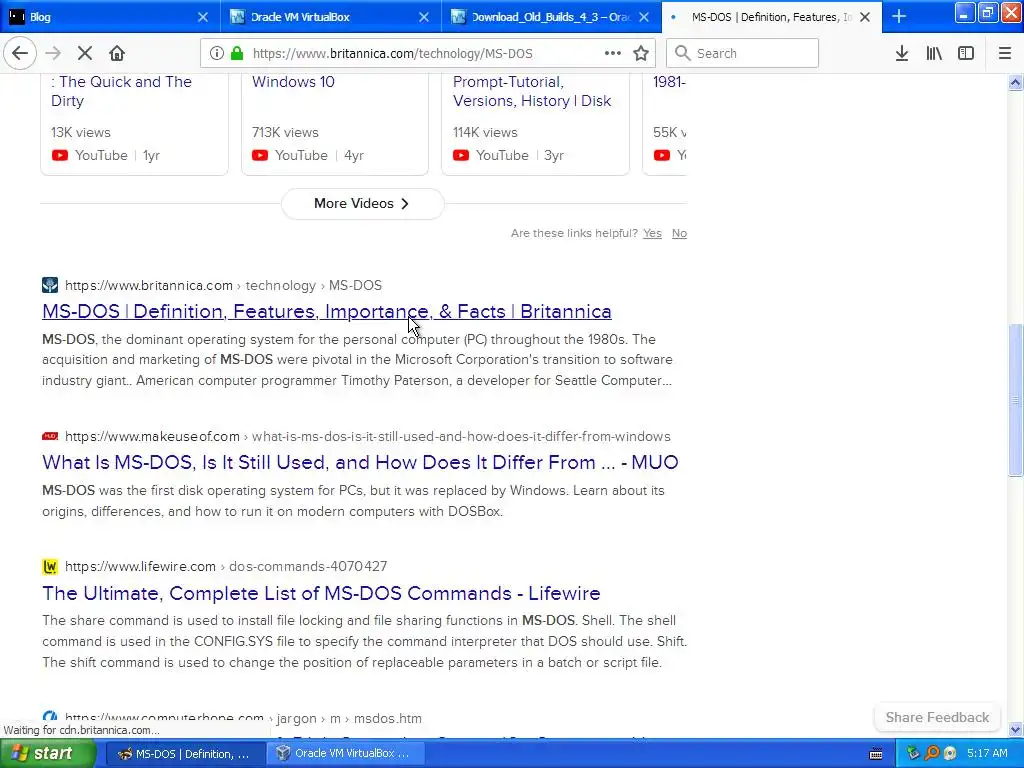Click the Search box in toolbar
Image resolution: width=1024 pixels, height=768 pixels.
[742, 54]
